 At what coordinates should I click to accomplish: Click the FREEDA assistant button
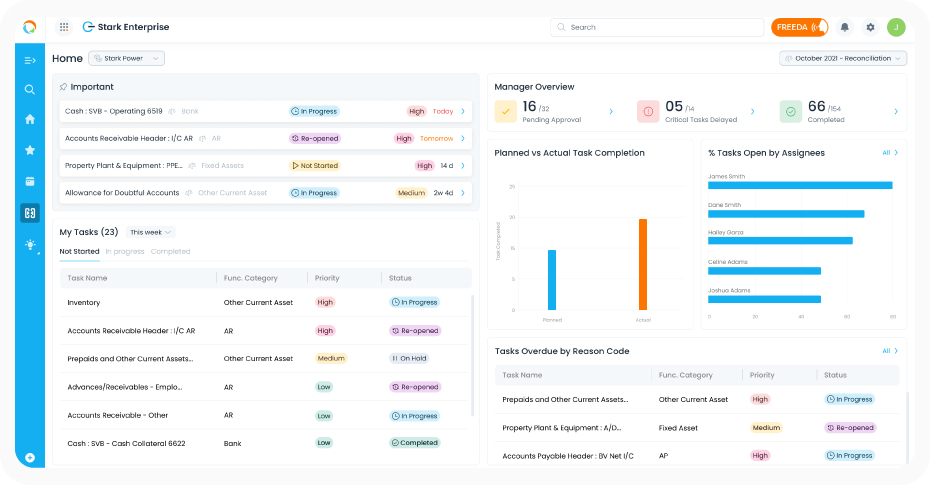799,27
